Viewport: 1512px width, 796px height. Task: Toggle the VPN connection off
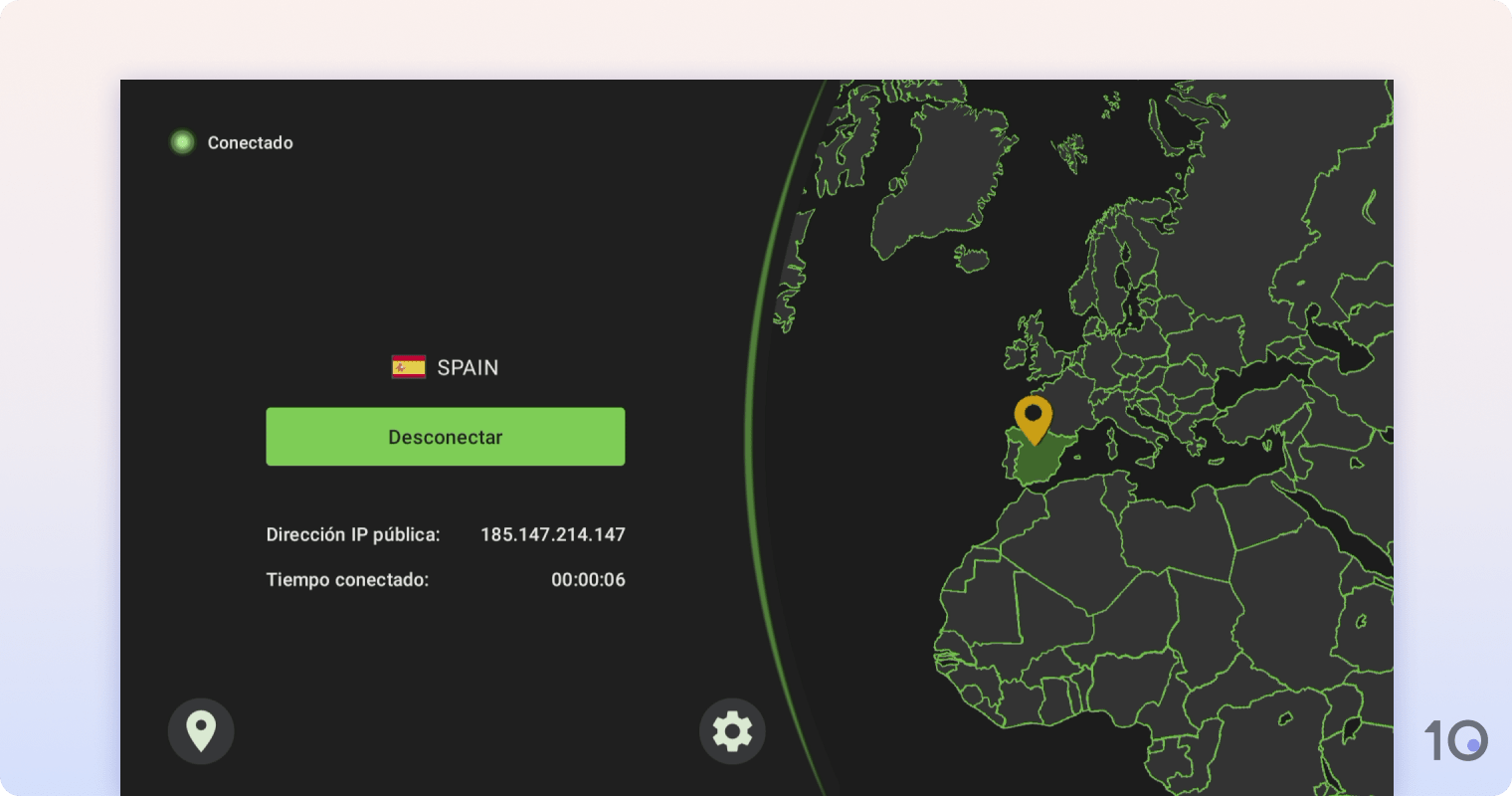pyautogui.click(x=445, y=436)
